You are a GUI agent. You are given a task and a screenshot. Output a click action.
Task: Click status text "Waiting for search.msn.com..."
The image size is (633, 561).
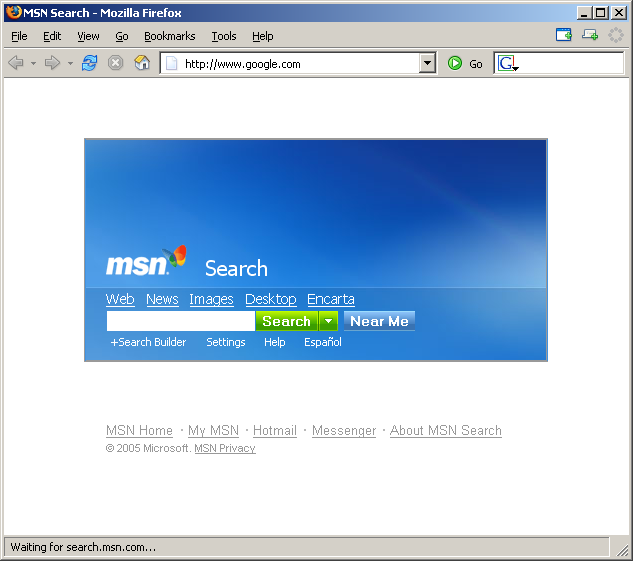click(83, 547)
